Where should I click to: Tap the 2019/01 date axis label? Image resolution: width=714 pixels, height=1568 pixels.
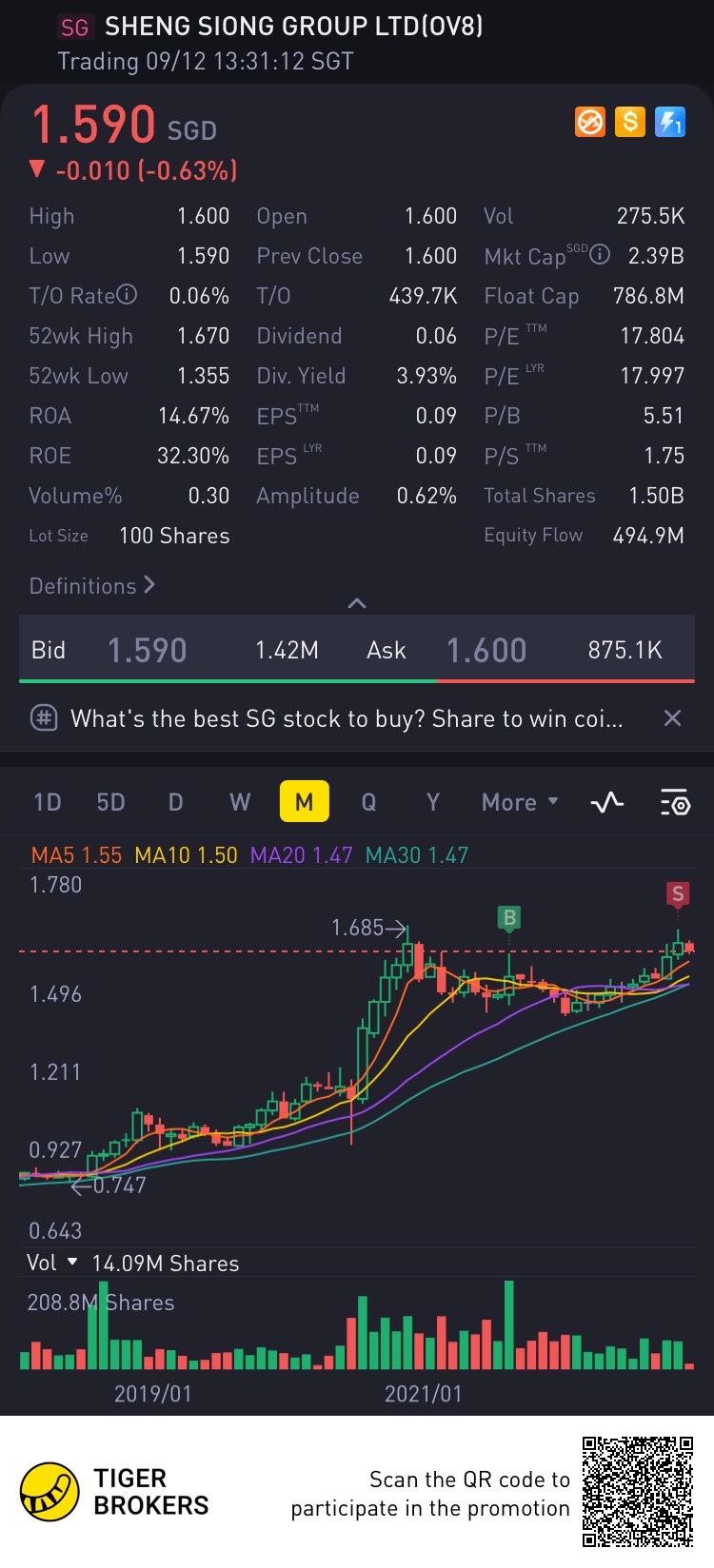point(153,1394)
